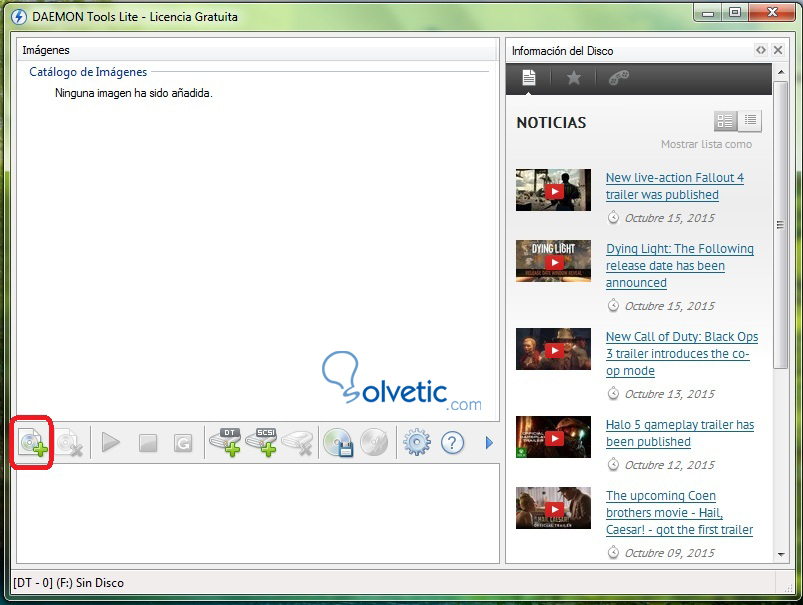This screenshot has height=605, width=803.
Task: Play the Black Ops 3 video thumbnail
Action: click(x=554, y=350)
